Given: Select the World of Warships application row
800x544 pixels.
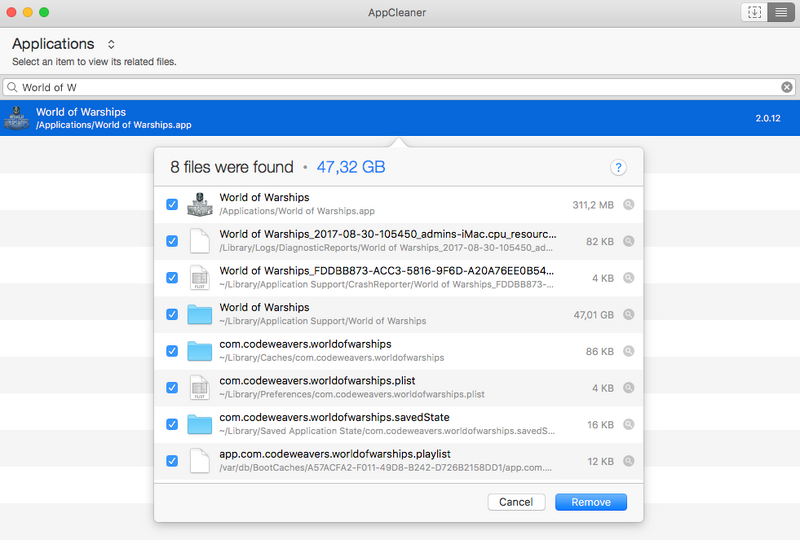Looking at the screenshot, I should 400,118.
